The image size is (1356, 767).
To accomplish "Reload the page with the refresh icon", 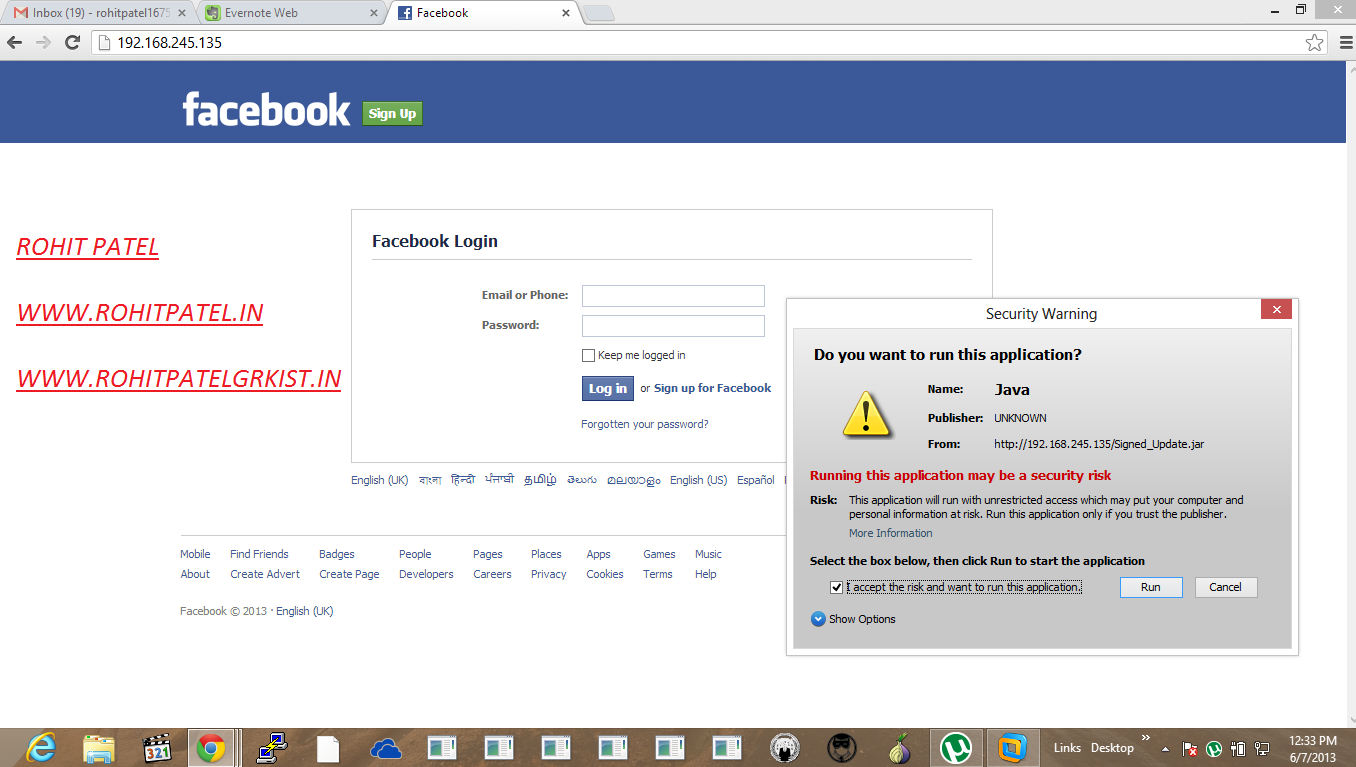I will 72,43.
